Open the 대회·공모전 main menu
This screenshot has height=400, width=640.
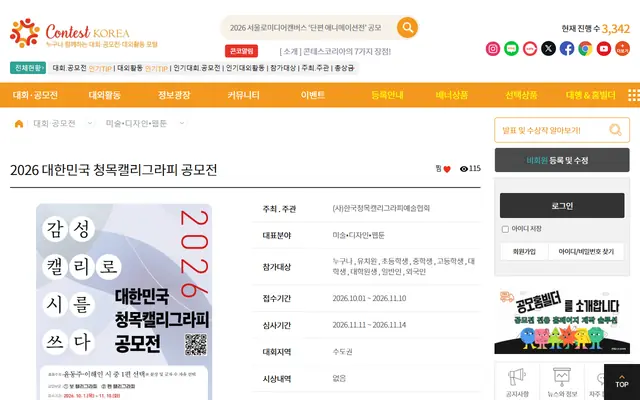[35, 96]
